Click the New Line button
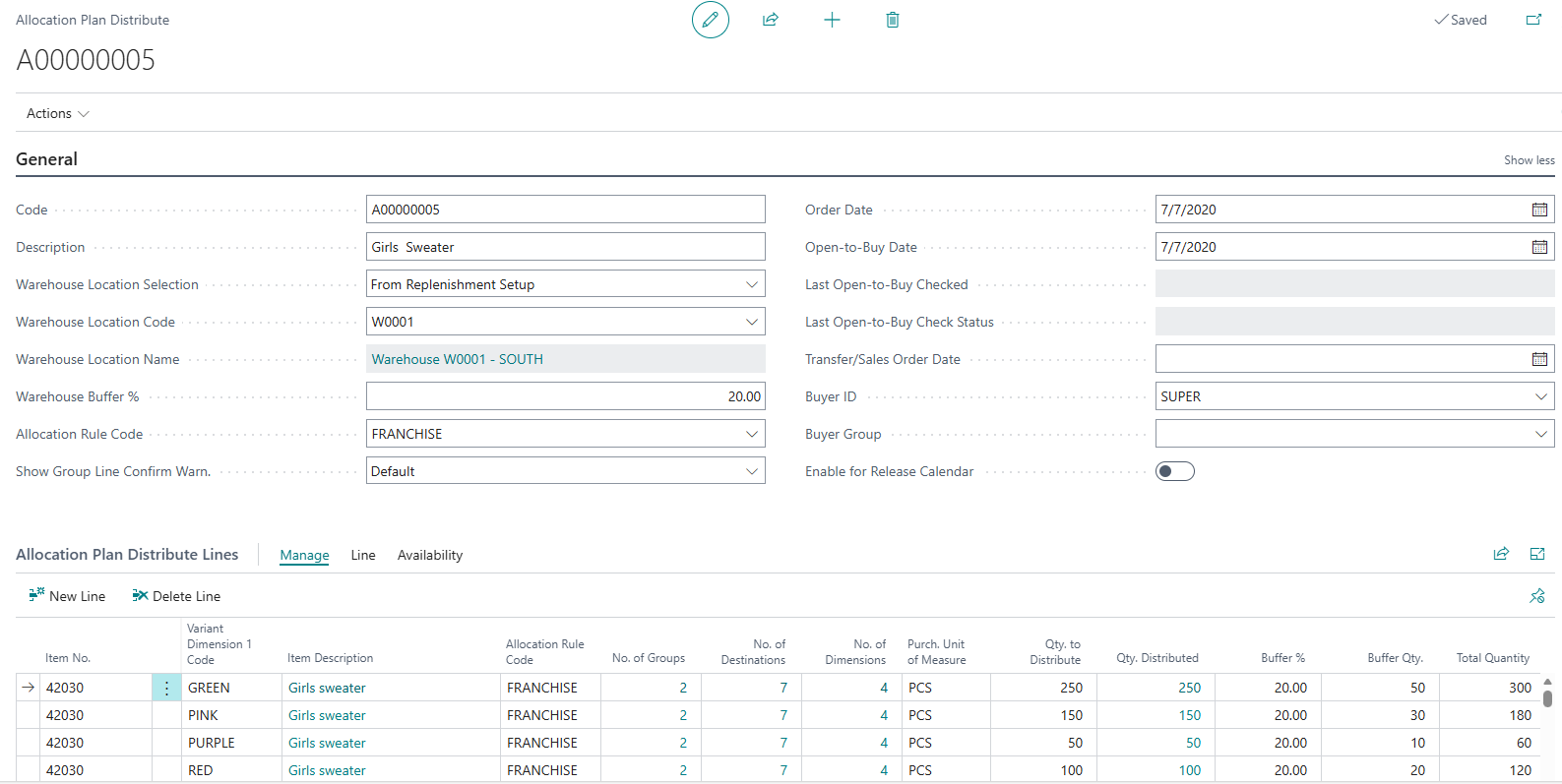 (67, 596)
